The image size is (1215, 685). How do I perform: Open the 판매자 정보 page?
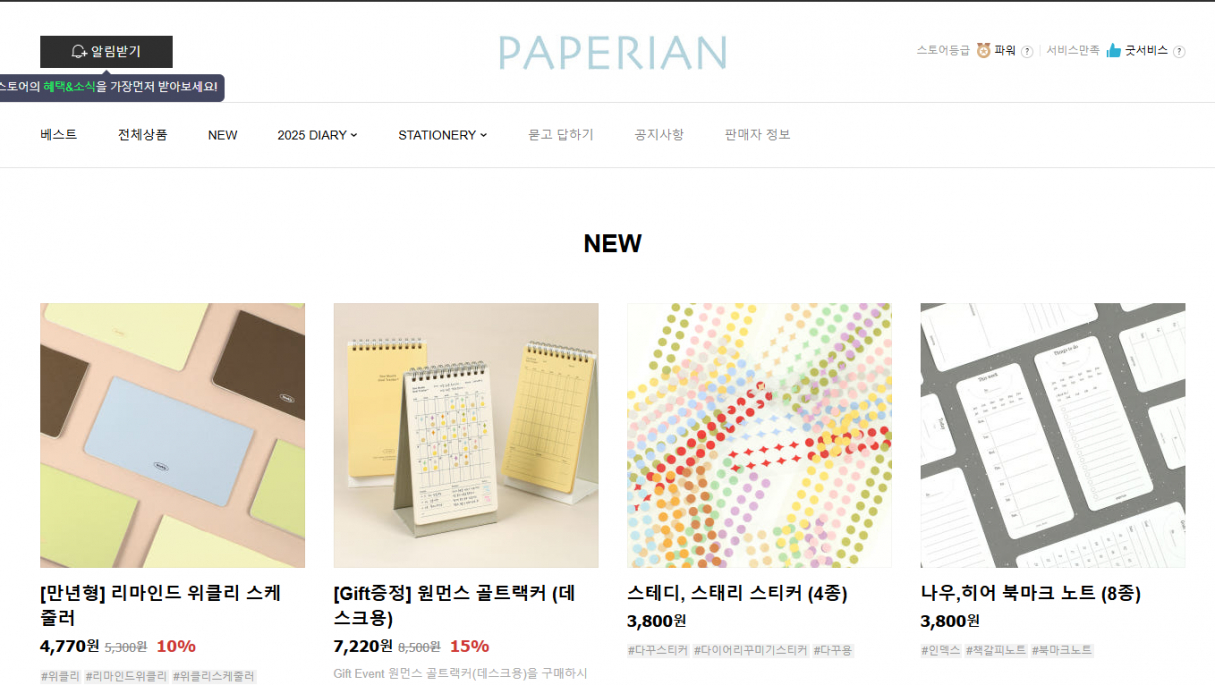tap(757, 135)
